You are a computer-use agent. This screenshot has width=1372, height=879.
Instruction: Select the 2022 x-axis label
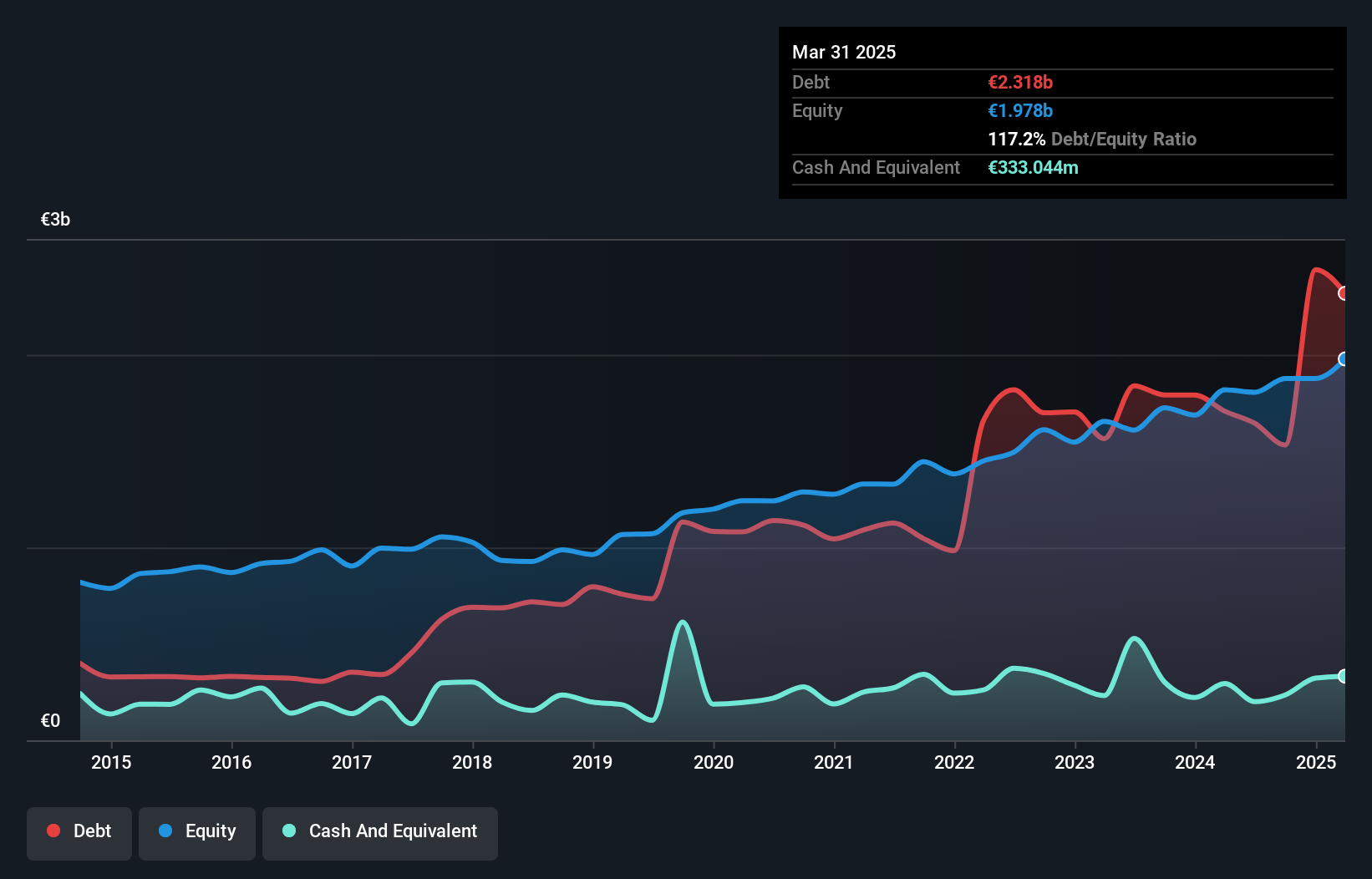coord(954,762)
